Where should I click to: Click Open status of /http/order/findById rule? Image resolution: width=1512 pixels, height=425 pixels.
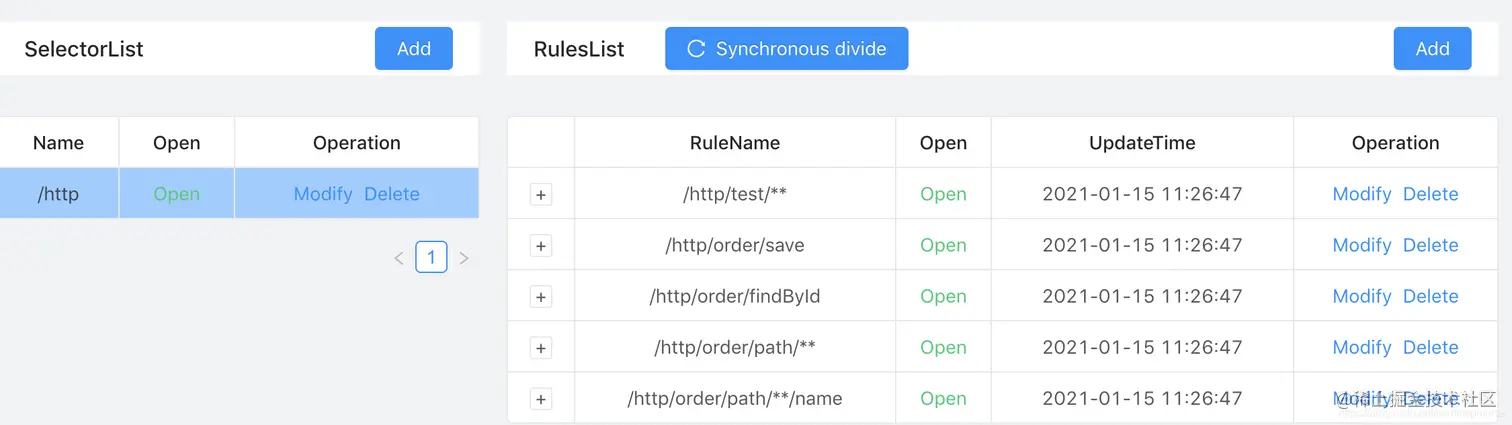click(943, 296)
